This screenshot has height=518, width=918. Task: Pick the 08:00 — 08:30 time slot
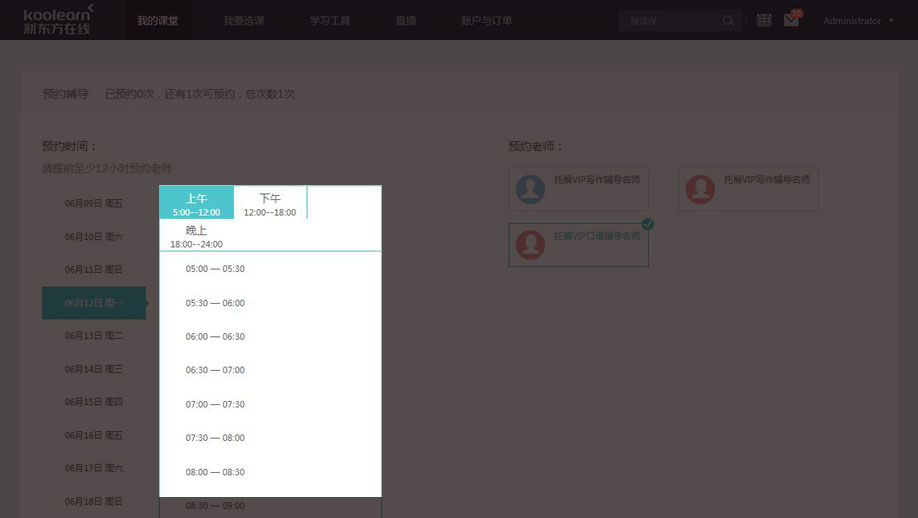pos(215,472)
